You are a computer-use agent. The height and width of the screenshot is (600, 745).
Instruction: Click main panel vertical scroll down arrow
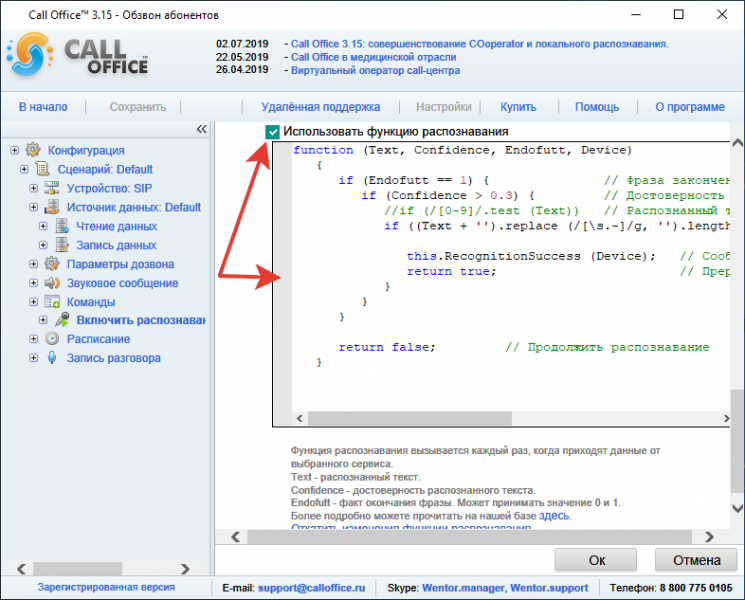pos(737,508)
